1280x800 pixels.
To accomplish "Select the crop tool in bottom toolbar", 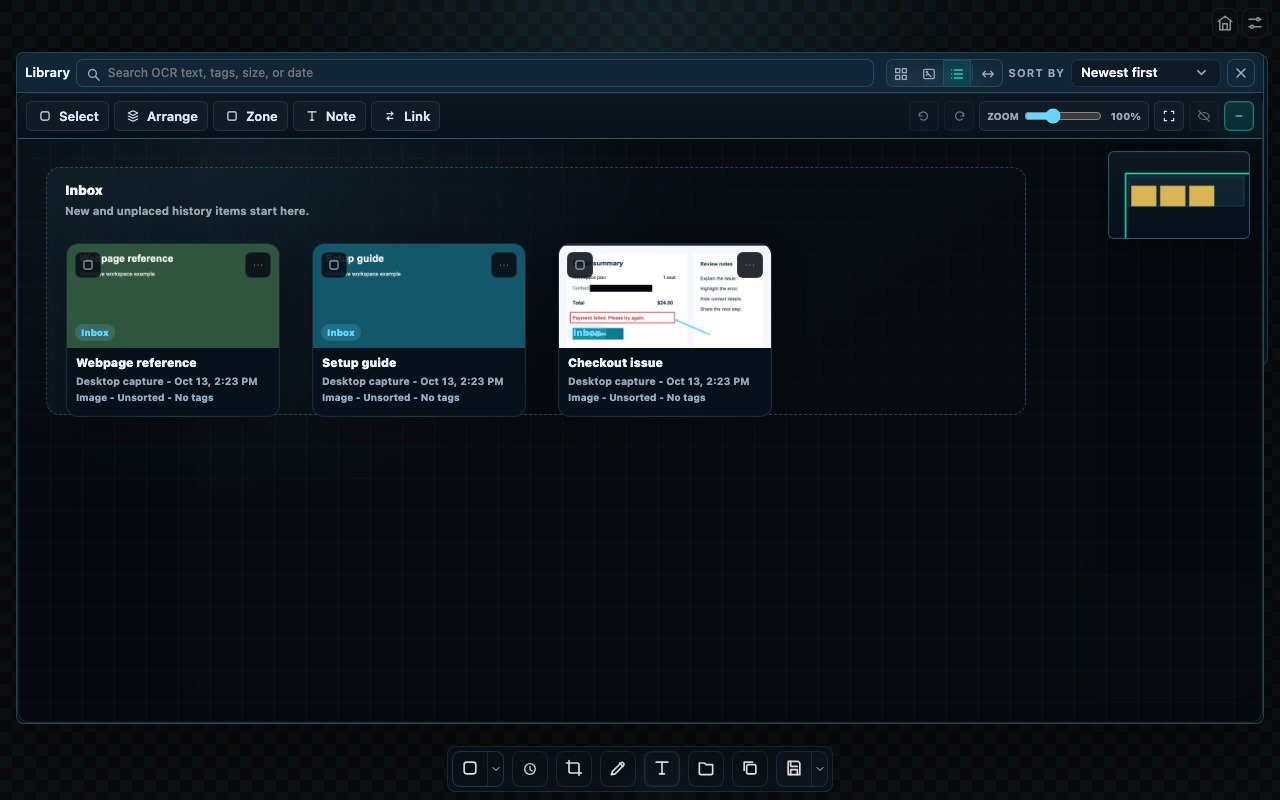I will click(574, 768).
